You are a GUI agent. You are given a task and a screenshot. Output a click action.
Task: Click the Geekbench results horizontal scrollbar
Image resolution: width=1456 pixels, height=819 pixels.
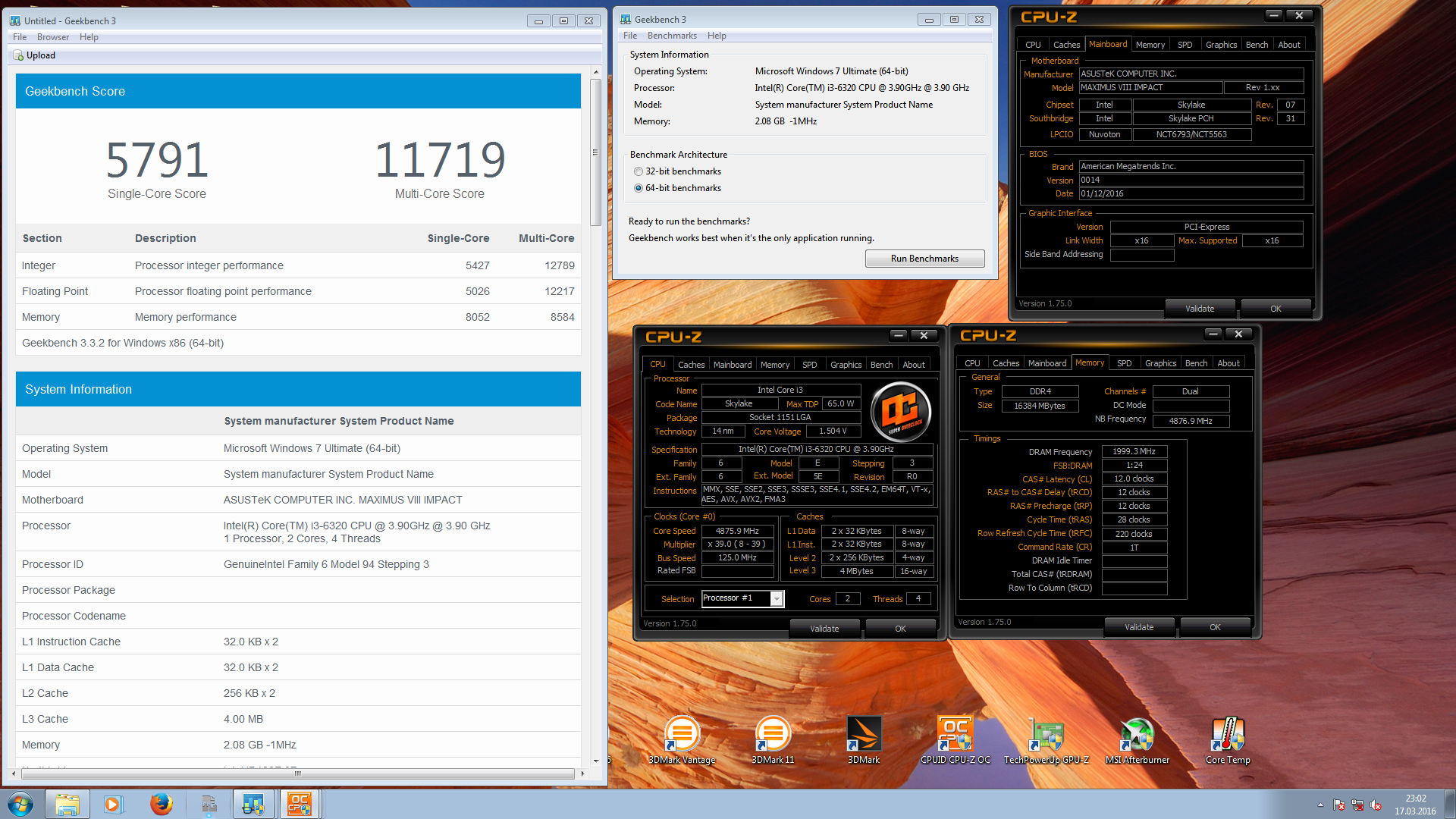click(x=297, y=773)
